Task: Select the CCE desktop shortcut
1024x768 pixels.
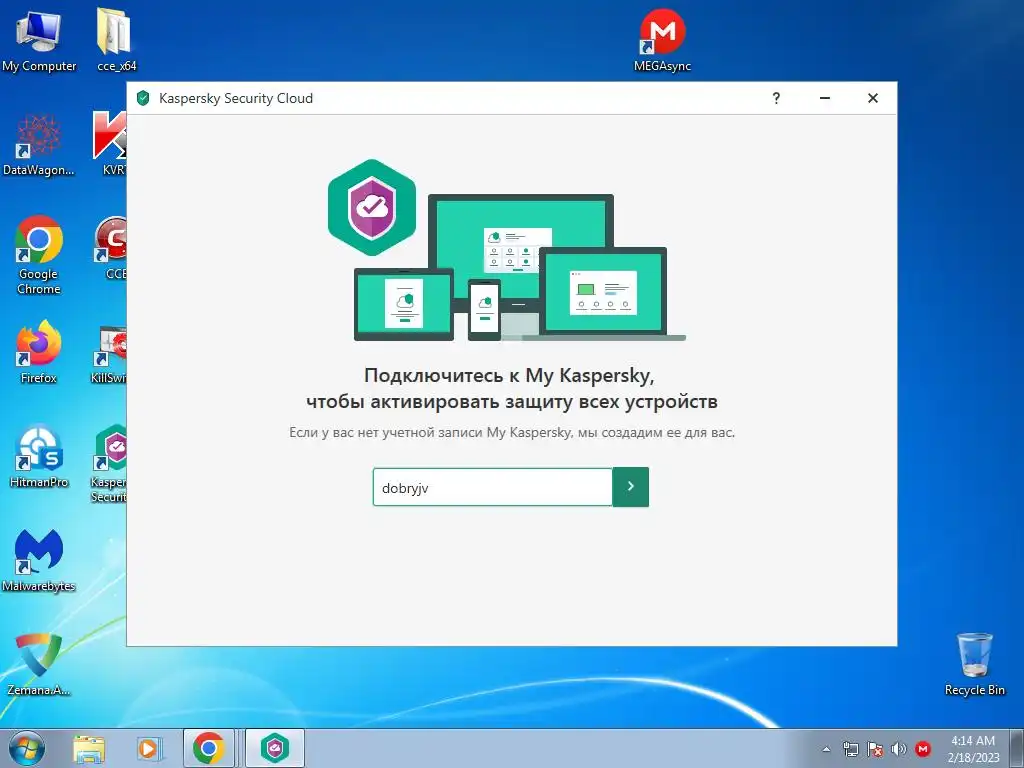Action: 110,248
